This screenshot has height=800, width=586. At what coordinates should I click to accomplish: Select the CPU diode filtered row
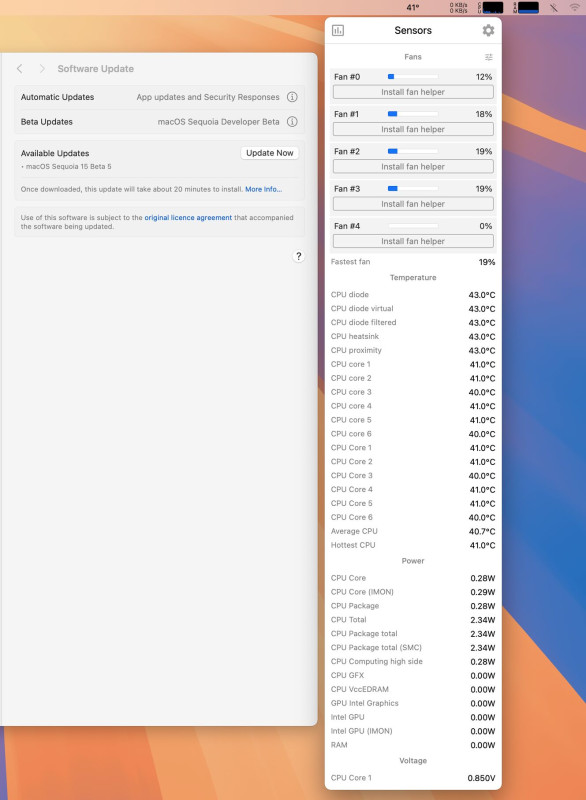coord(413,322)
